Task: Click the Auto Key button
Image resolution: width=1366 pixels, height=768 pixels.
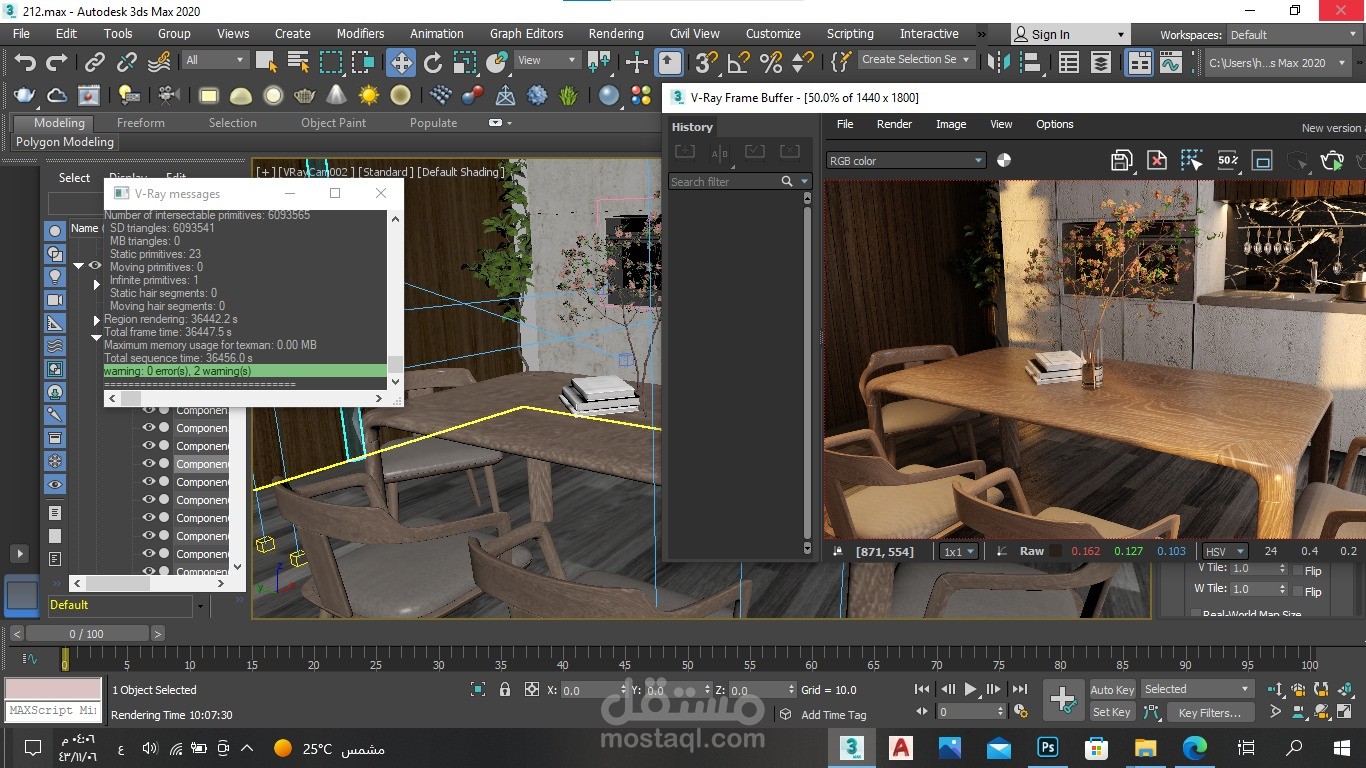Action: tap(1112, 690)
